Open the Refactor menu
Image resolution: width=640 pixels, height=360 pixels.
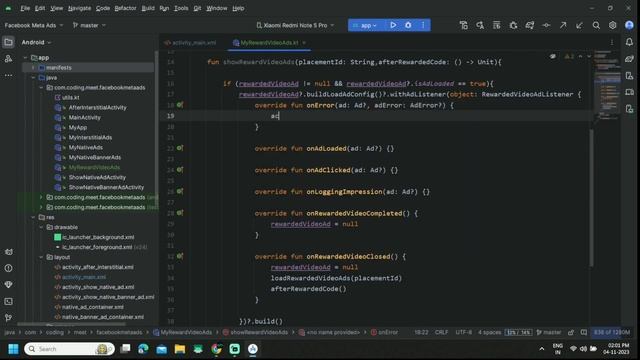125,8
